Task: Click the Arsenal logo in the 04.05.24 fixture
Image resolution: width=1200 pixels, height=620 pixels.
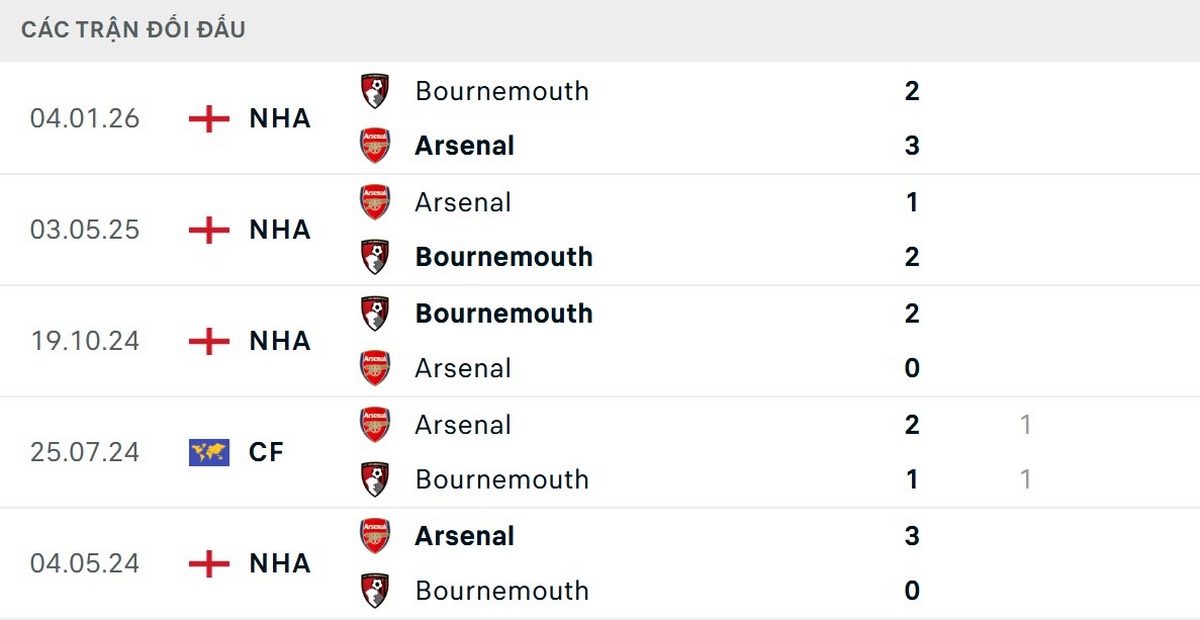Action: pyautogui.click(x=375, y=534)
